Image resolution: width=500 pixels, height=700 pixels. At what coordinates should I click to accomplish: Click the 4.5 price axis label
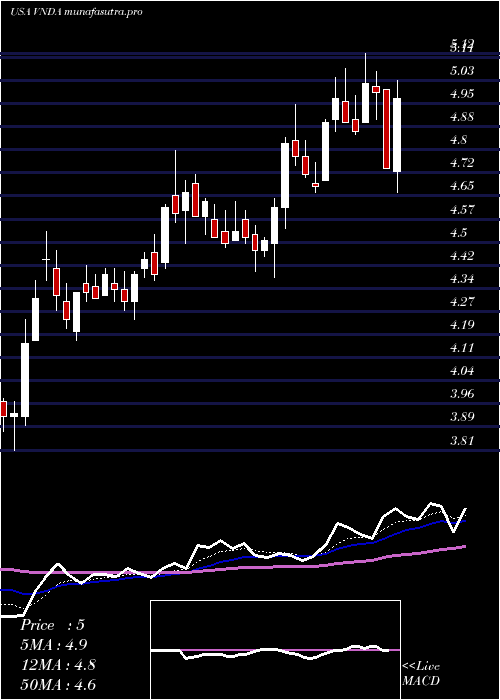pos(459,233)
